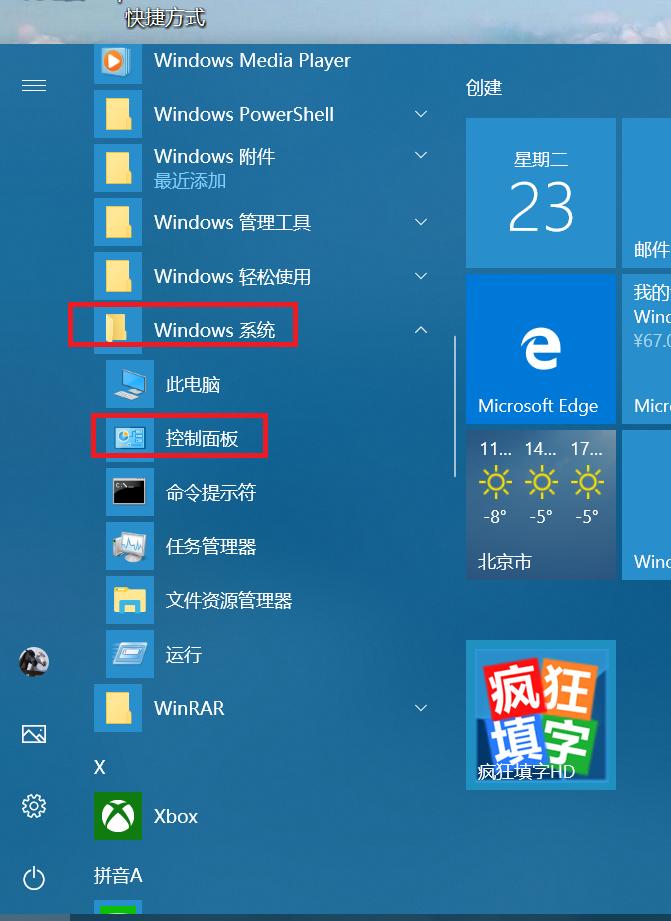Select 此电脑 label
The width and height of the screenshot is (671, 921).
tap(193, 385)
